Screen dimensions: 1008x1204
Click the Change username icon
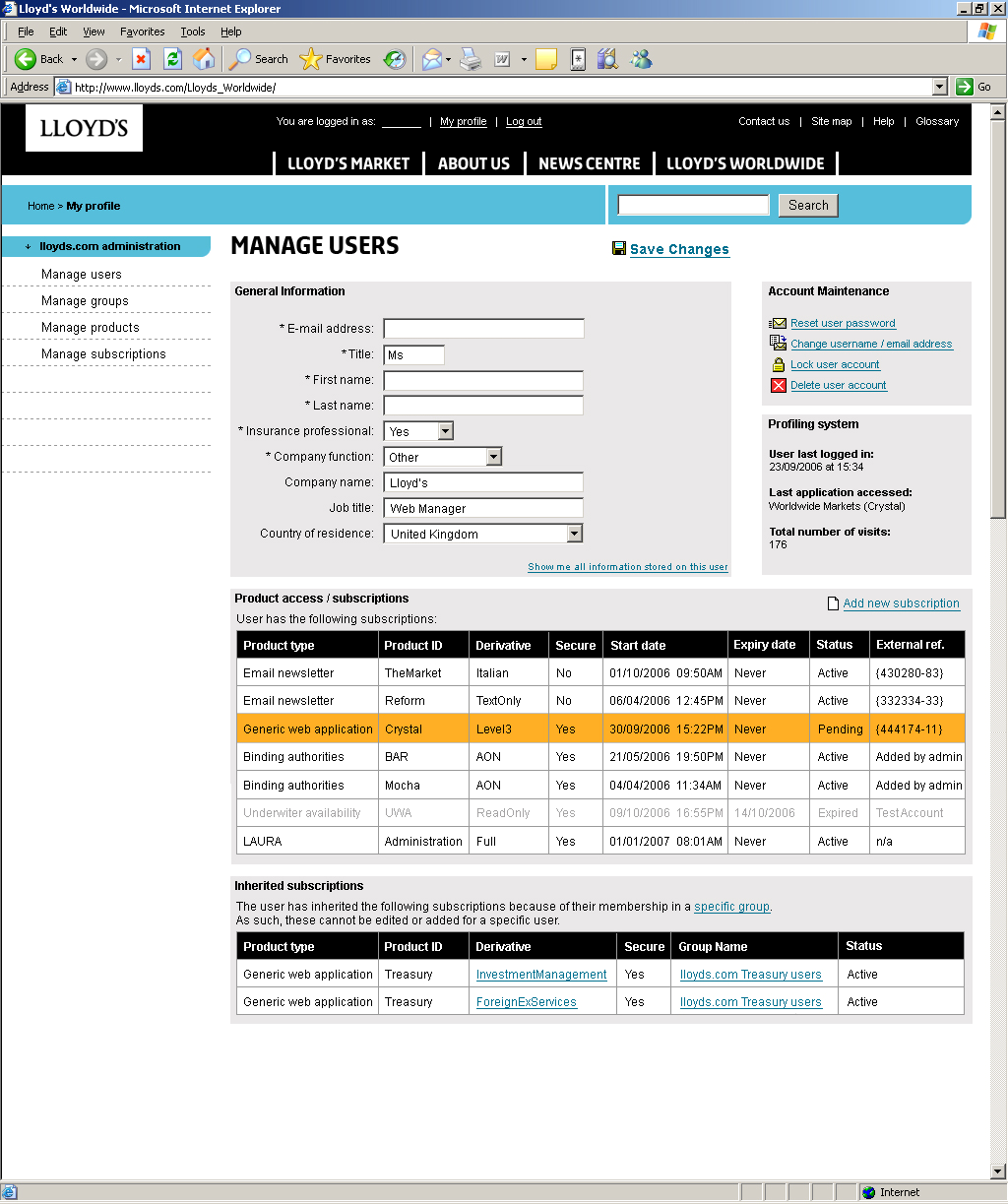[x=778, y=343]
